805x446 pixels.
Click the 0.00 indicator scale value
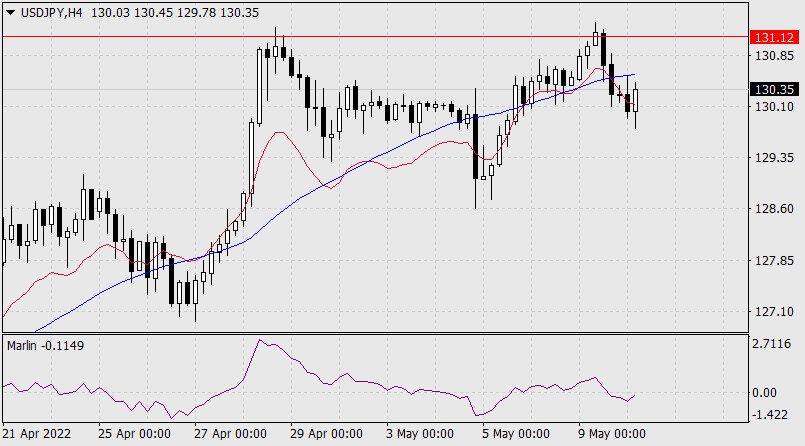pos(764,393)
